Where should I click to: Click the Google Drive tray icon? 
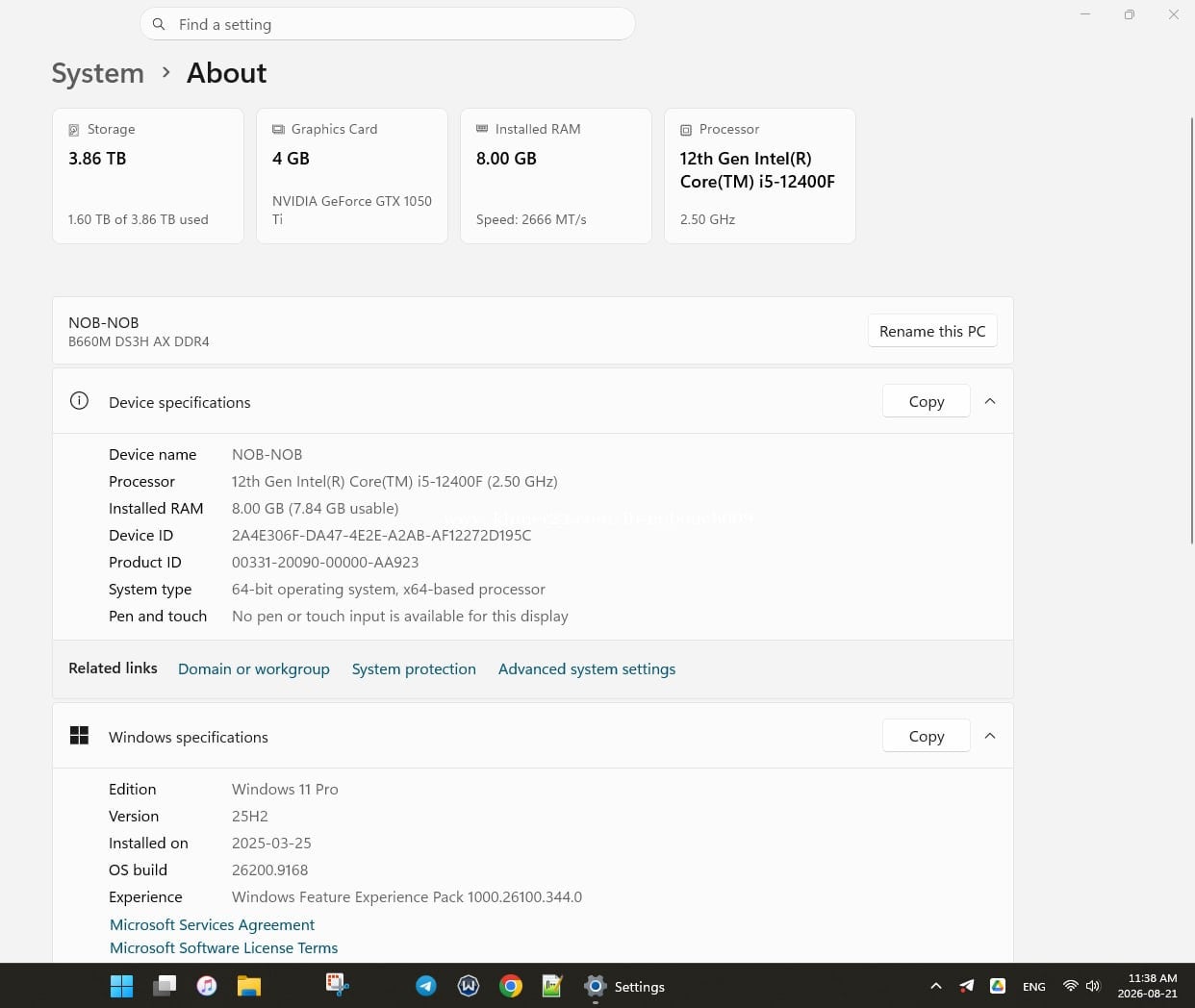point(998,986)
